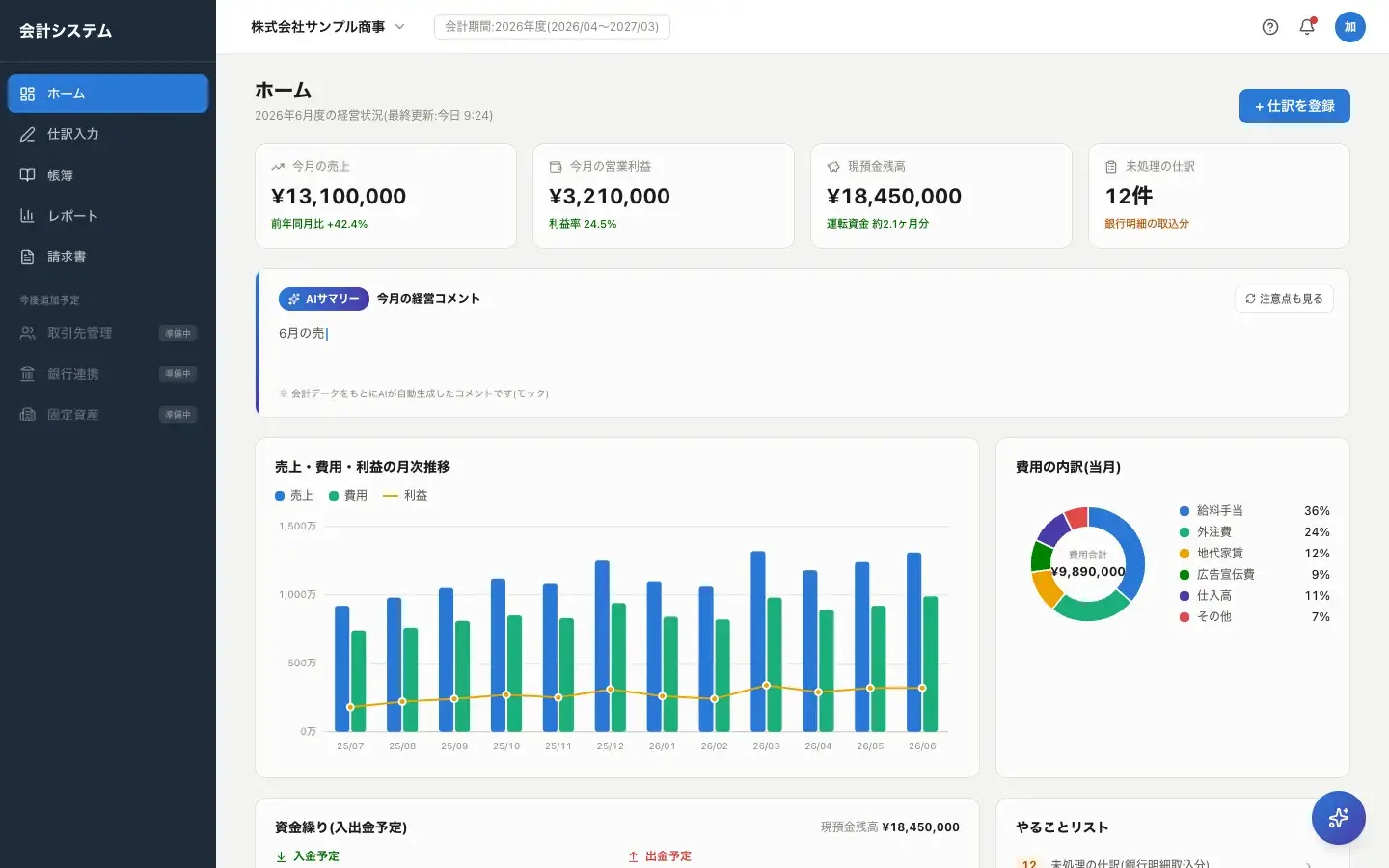Click the その他 legend row

(x=1255, y=617)
